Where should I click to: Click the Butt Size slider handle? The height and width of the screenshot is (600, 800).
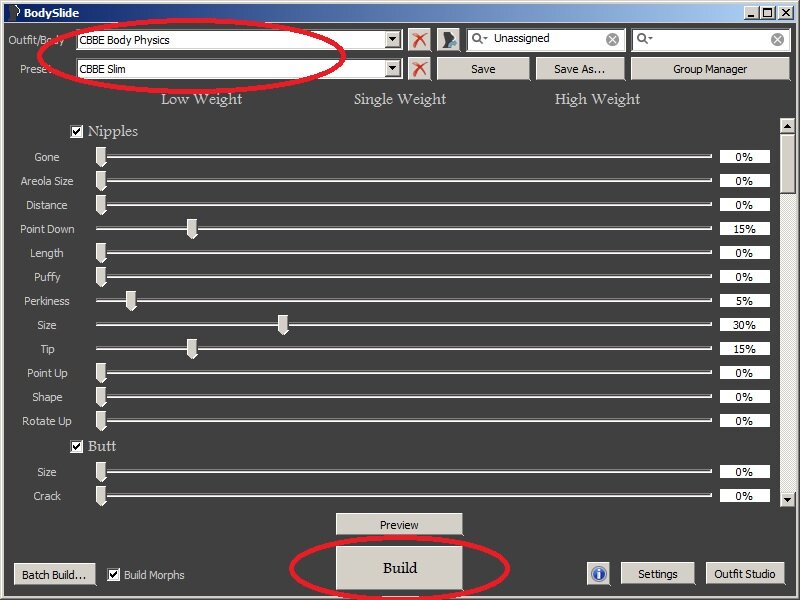pyautogui.click(x=101, y=472)
